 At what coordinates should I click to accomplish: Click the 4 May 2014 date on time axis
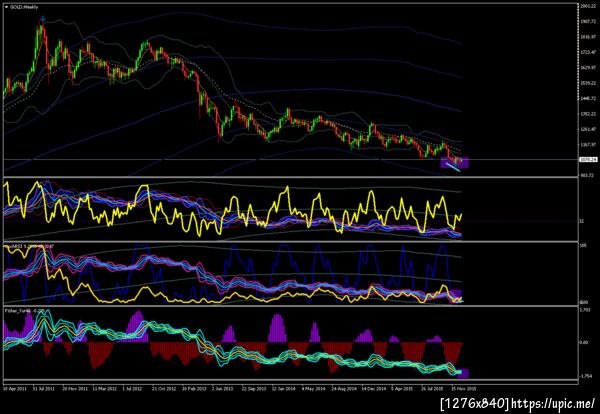(x=313, y=388)
